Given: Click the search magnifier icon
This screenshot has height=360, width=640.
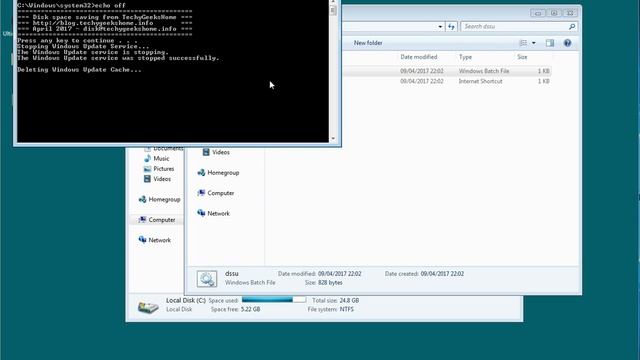Looking at the screenshot, I should 572,27.
